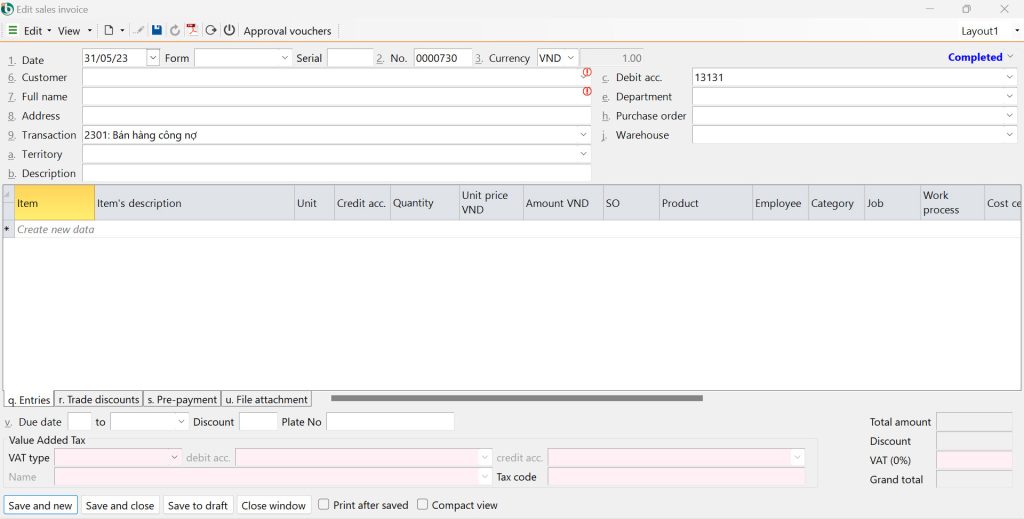The height and width of the screenshot is (519, 1024).
Task: Click the horizontal scrollbar below the grid
Action: tap(516, 398)
